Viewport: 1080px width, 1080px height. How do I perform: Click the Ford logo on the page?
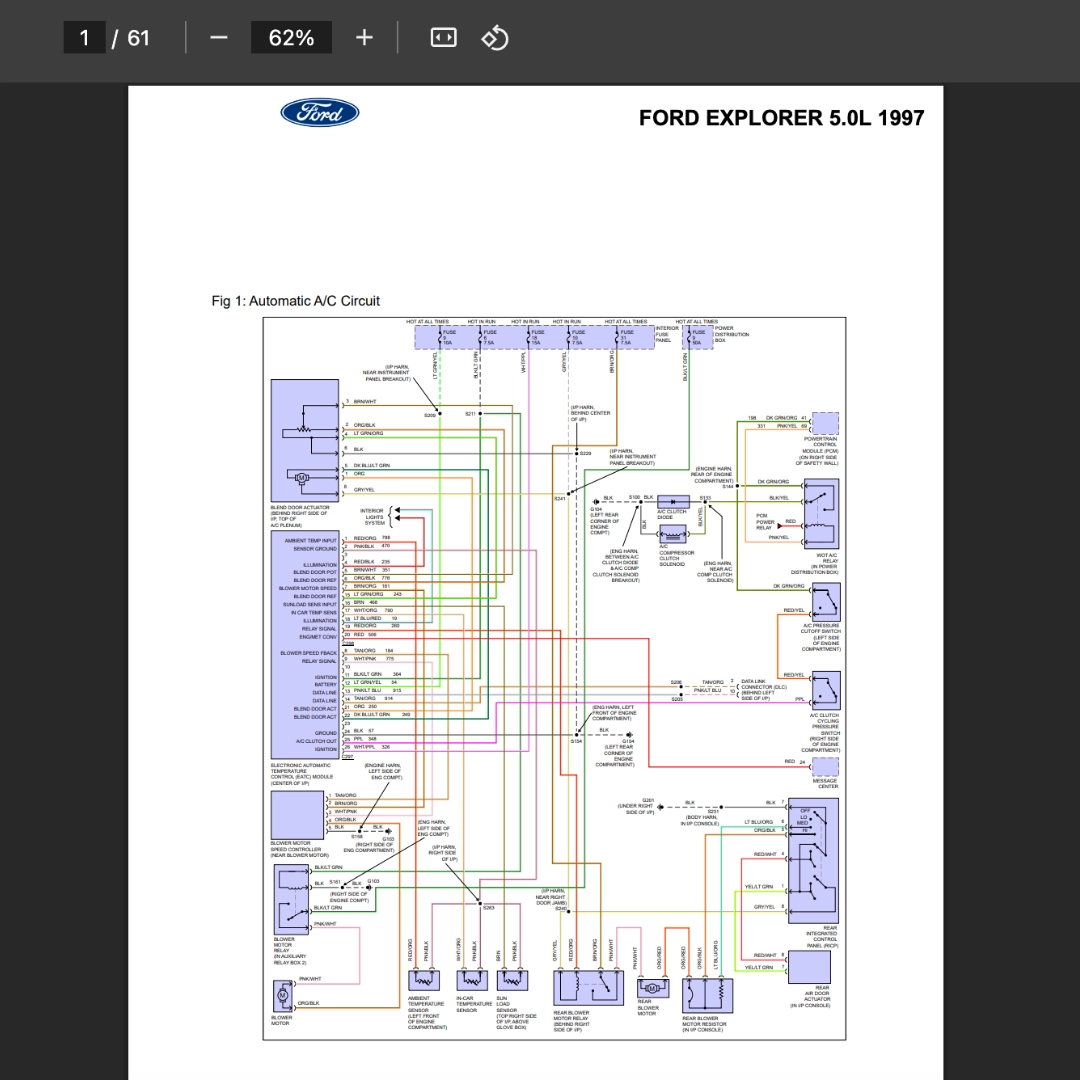(320, 113)
